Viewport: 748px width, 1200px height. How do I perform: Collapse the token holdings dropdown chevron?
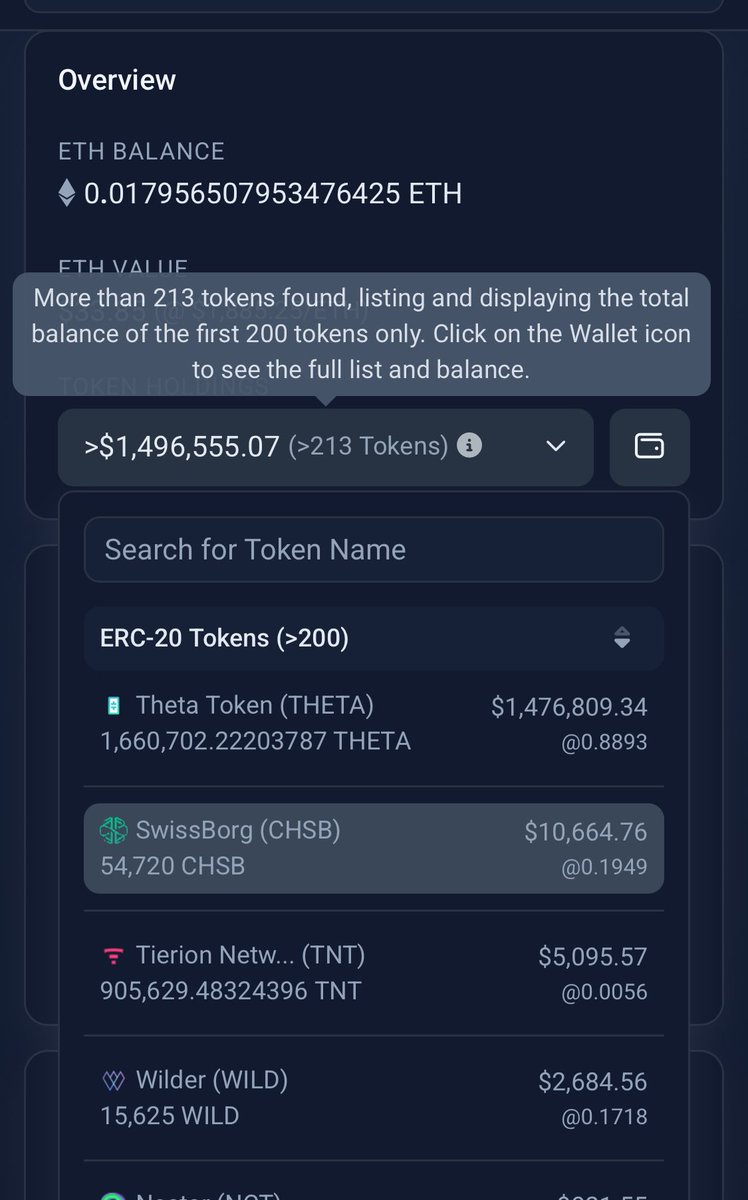point(556,446)
